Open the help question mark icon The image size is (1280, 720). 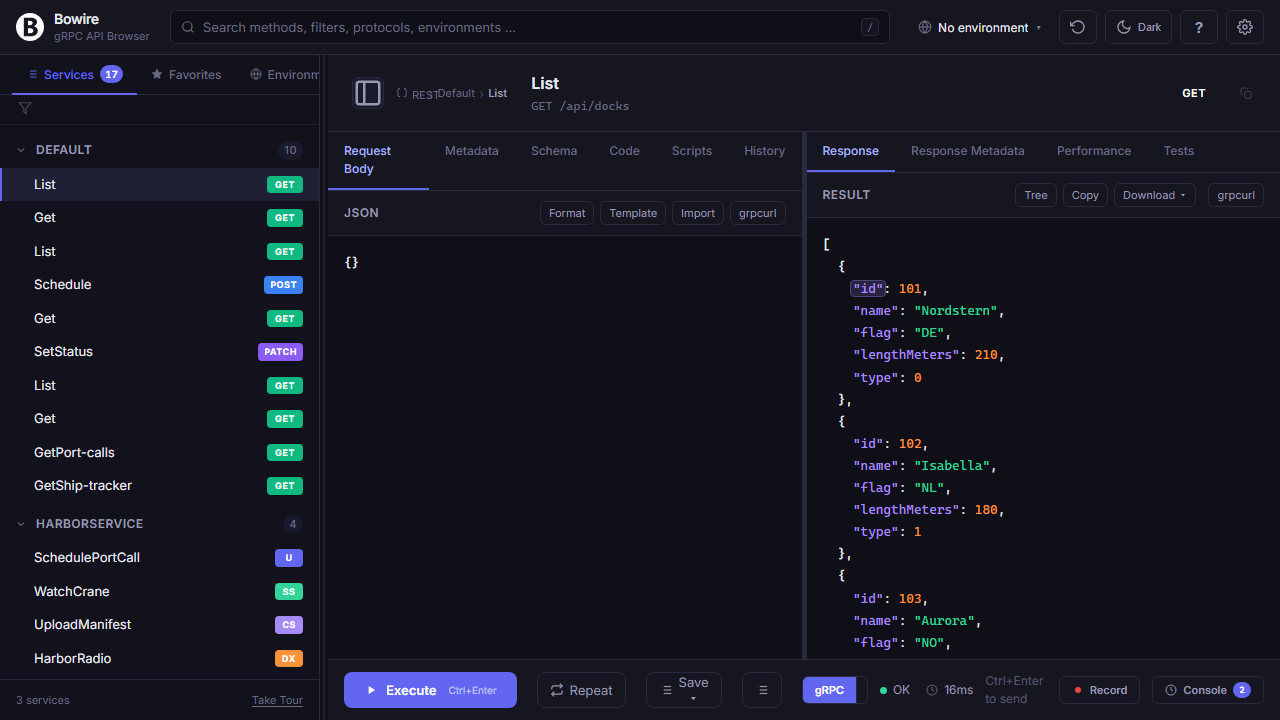click(1198, 27)
